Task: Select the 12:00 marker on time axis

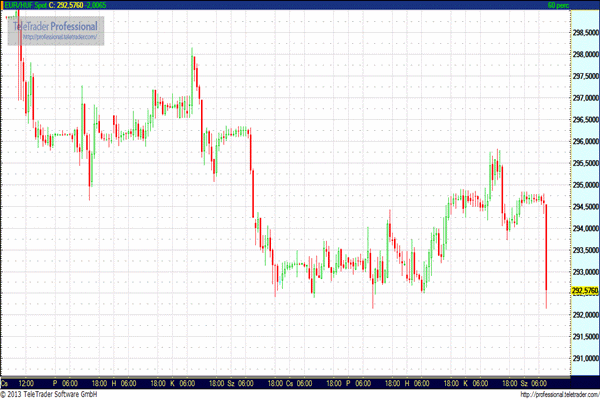Action: pyautogui.click(x=28, y=383)
